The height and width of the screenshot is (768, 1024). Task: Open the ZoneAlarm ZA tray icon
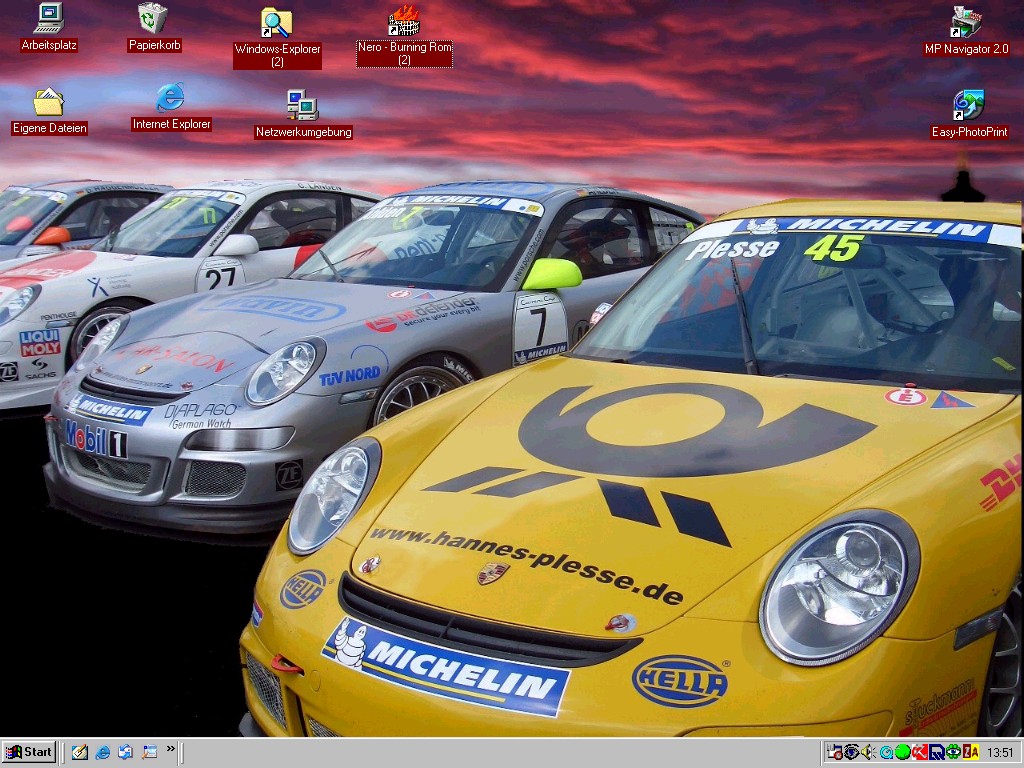[971, 752]
